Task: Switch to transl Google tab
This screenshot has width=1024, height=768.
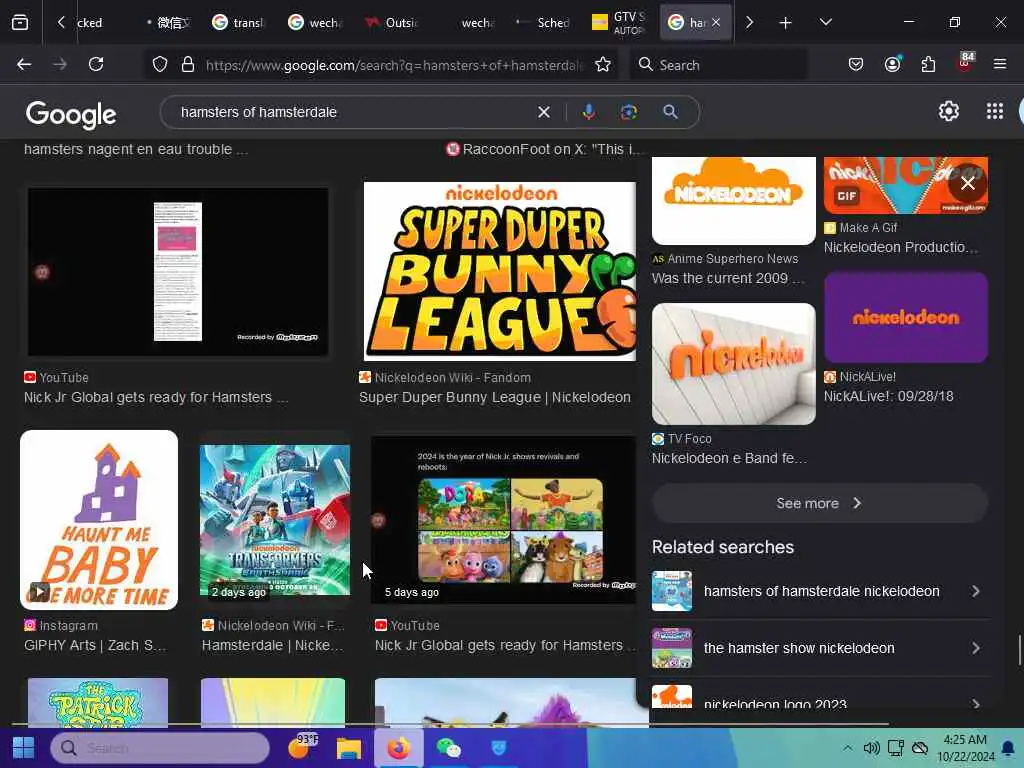Action: point(238,23)
